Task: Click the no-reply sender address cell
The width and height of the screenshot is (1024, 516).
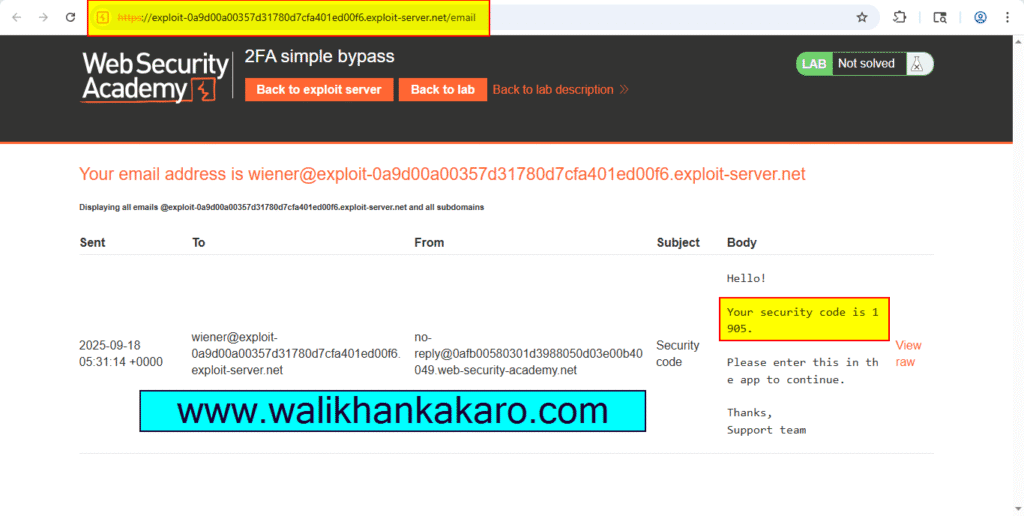Action: tap(528, 353)
